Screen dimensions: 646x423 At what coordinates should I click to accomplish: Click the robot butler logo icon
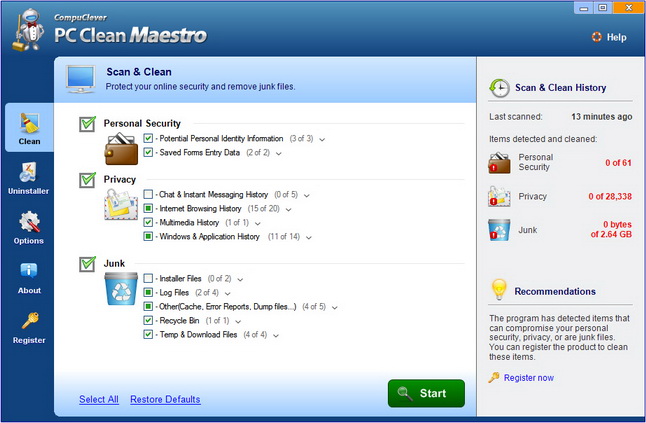[x=28, y=30]
